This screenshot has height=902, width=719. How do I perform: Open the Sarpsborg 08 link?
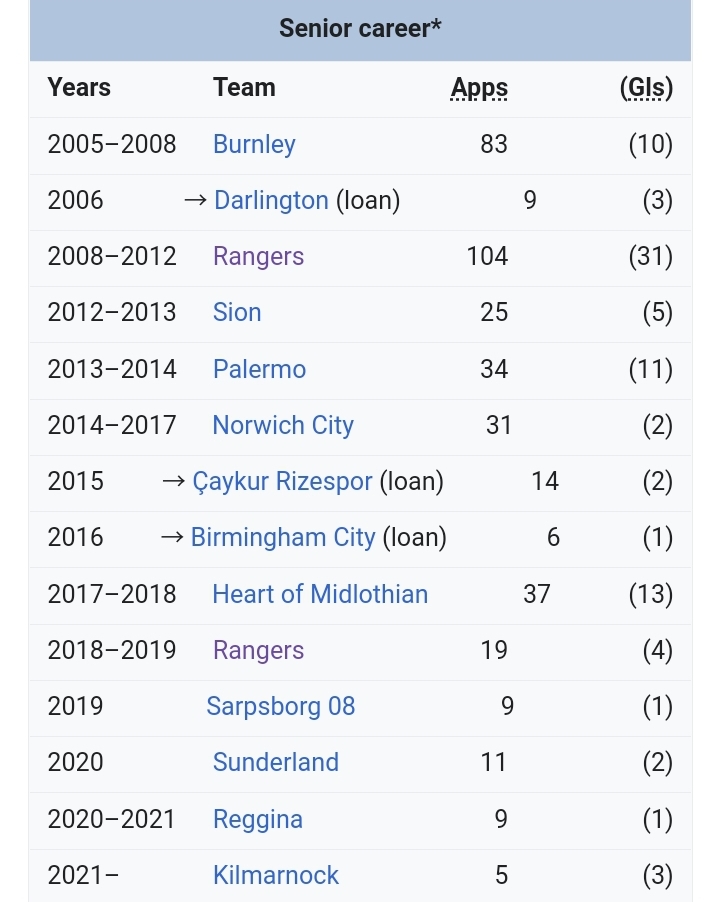coord(280,706)
